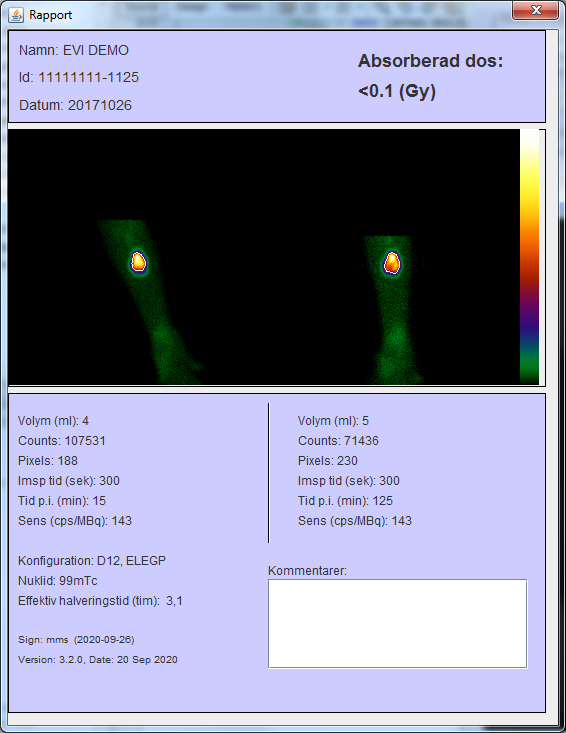Click the right thyroid hotspot in the scan
The height and width of the screenshot is (733, 566).
[x=392, y=263]
